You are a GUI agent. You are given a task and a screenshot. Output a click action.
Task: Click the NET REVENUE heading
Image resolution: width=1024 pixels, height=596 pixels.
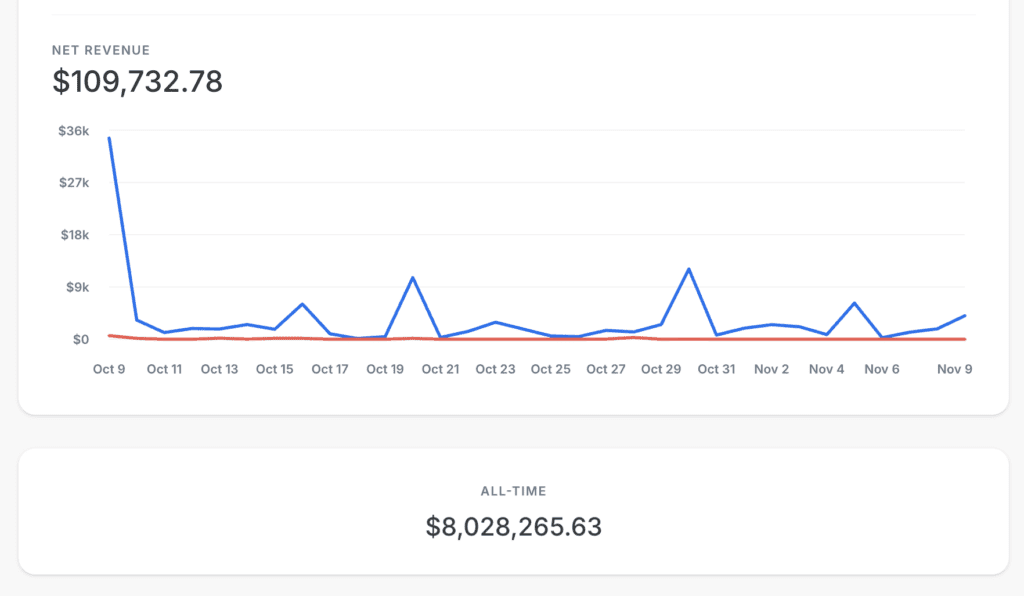click(100, 49)
